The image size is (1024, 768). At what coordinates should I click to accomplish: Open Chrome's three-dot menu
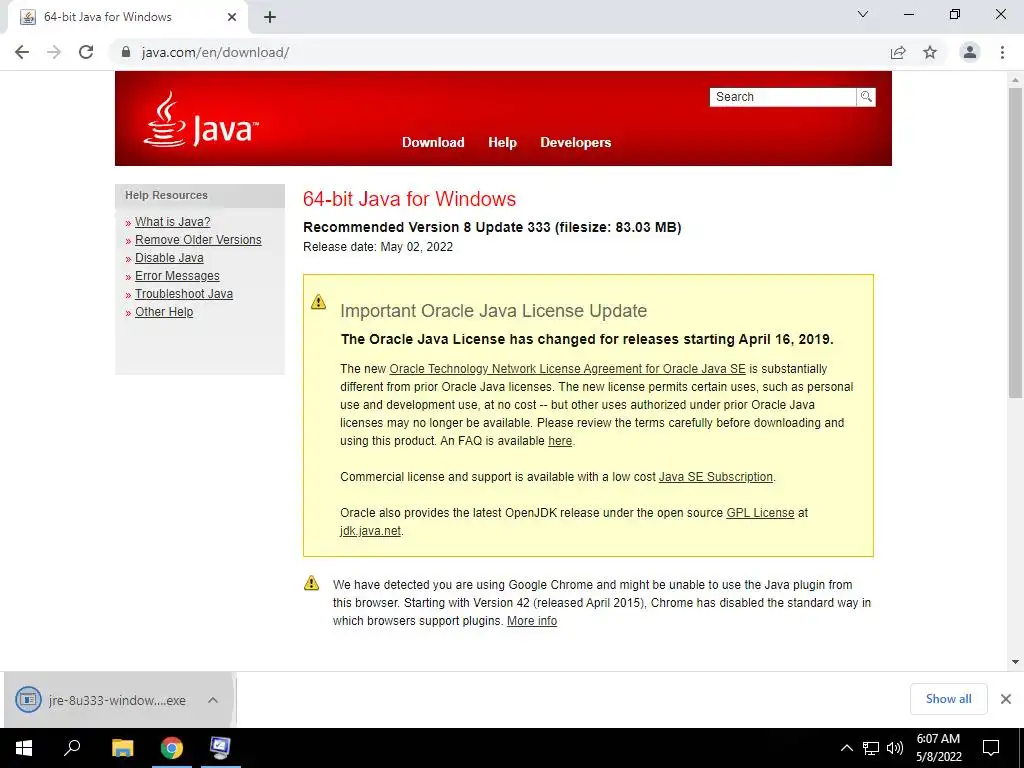coord(1002,52)
